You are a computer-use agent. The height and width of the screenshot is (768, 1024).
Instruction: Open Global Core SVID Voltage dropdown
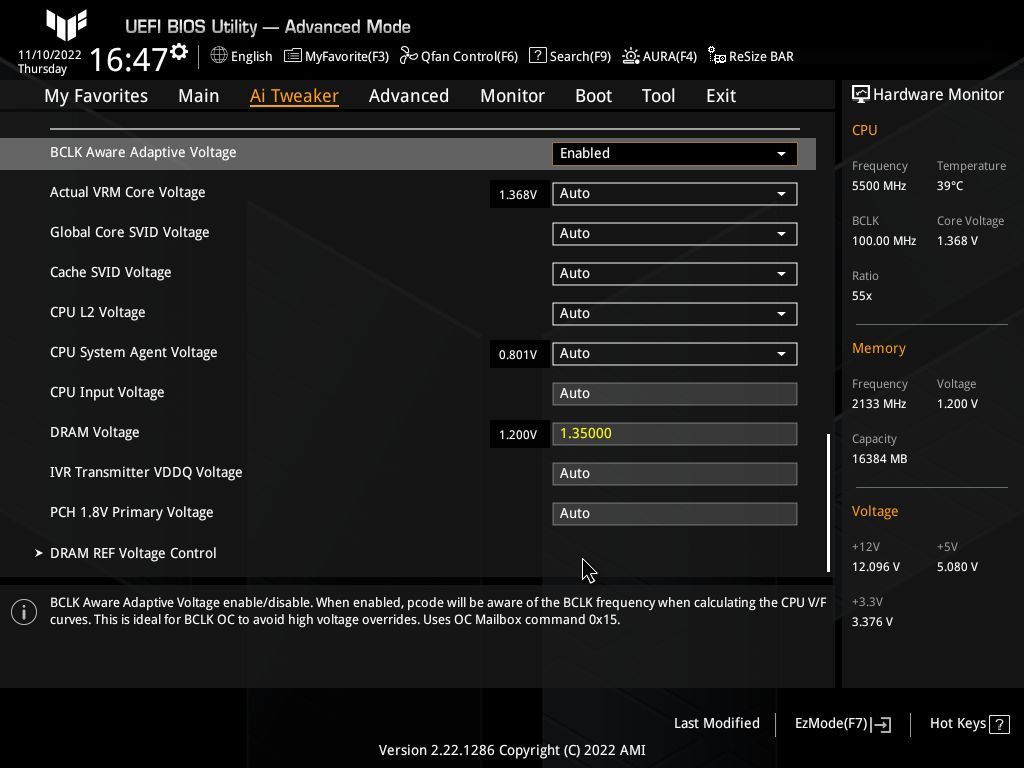click(675, 234)
